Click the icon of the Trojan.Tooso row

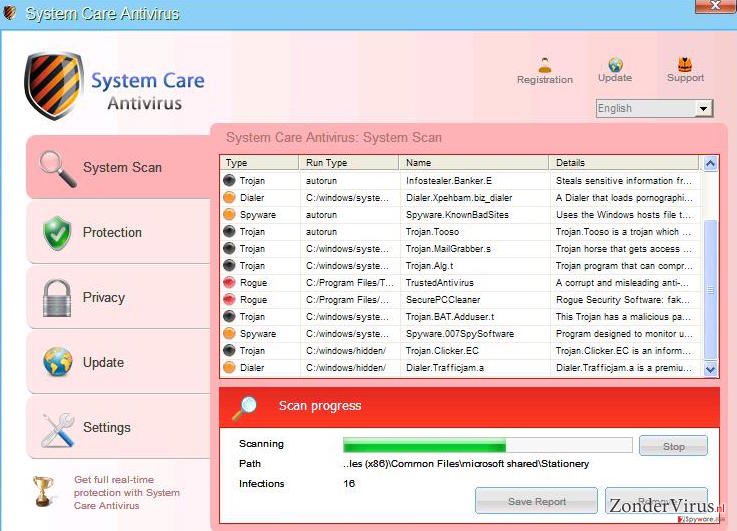(x=229, y=231)
